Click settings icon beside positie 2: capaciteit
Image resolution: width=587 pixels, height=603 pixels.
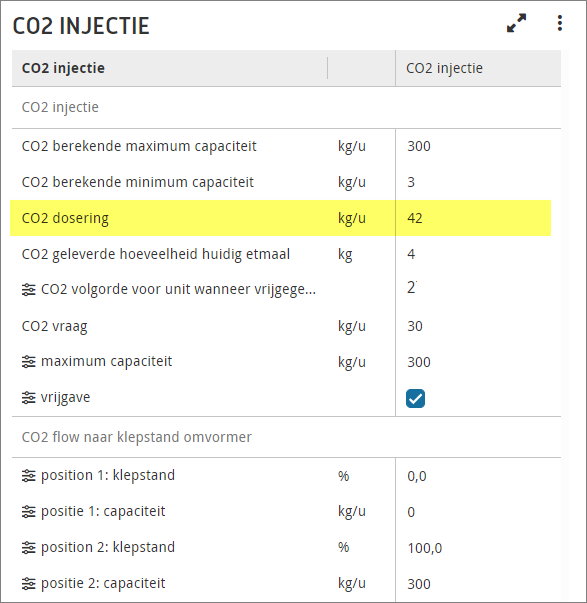pyautogui.click(x=29, y=584)
